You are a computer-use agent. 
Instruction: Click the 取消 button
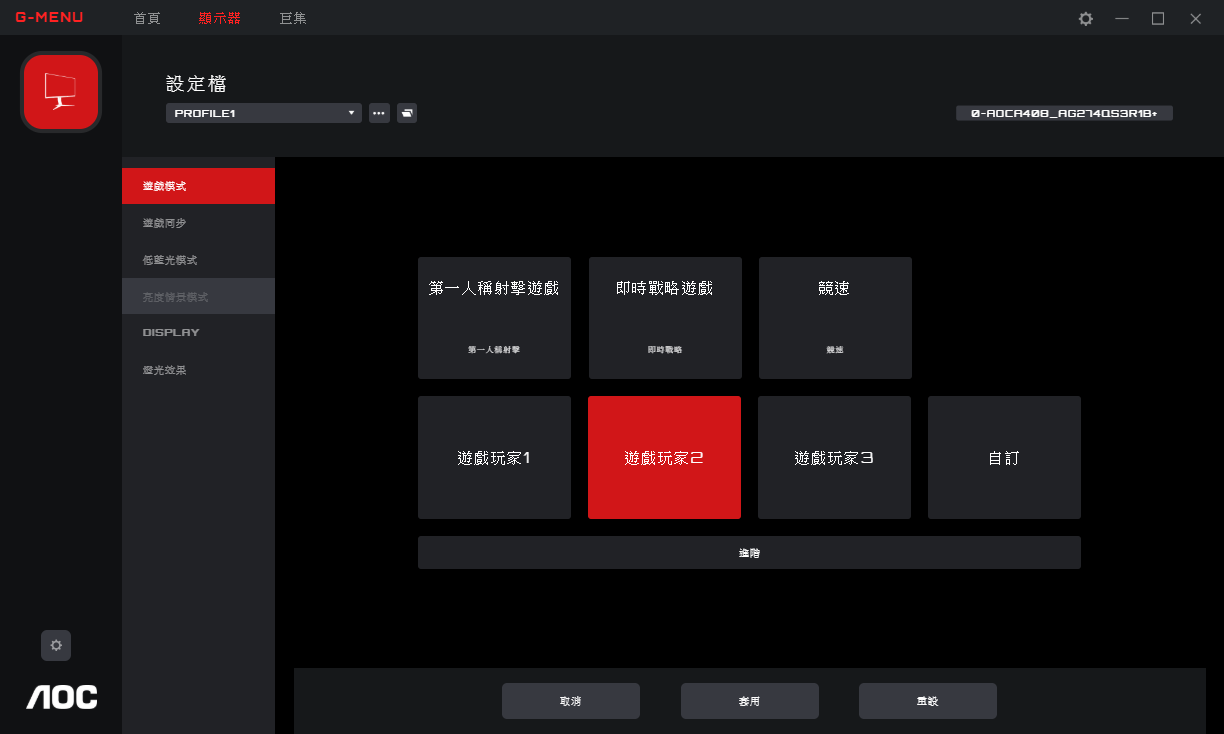[571, 701]
